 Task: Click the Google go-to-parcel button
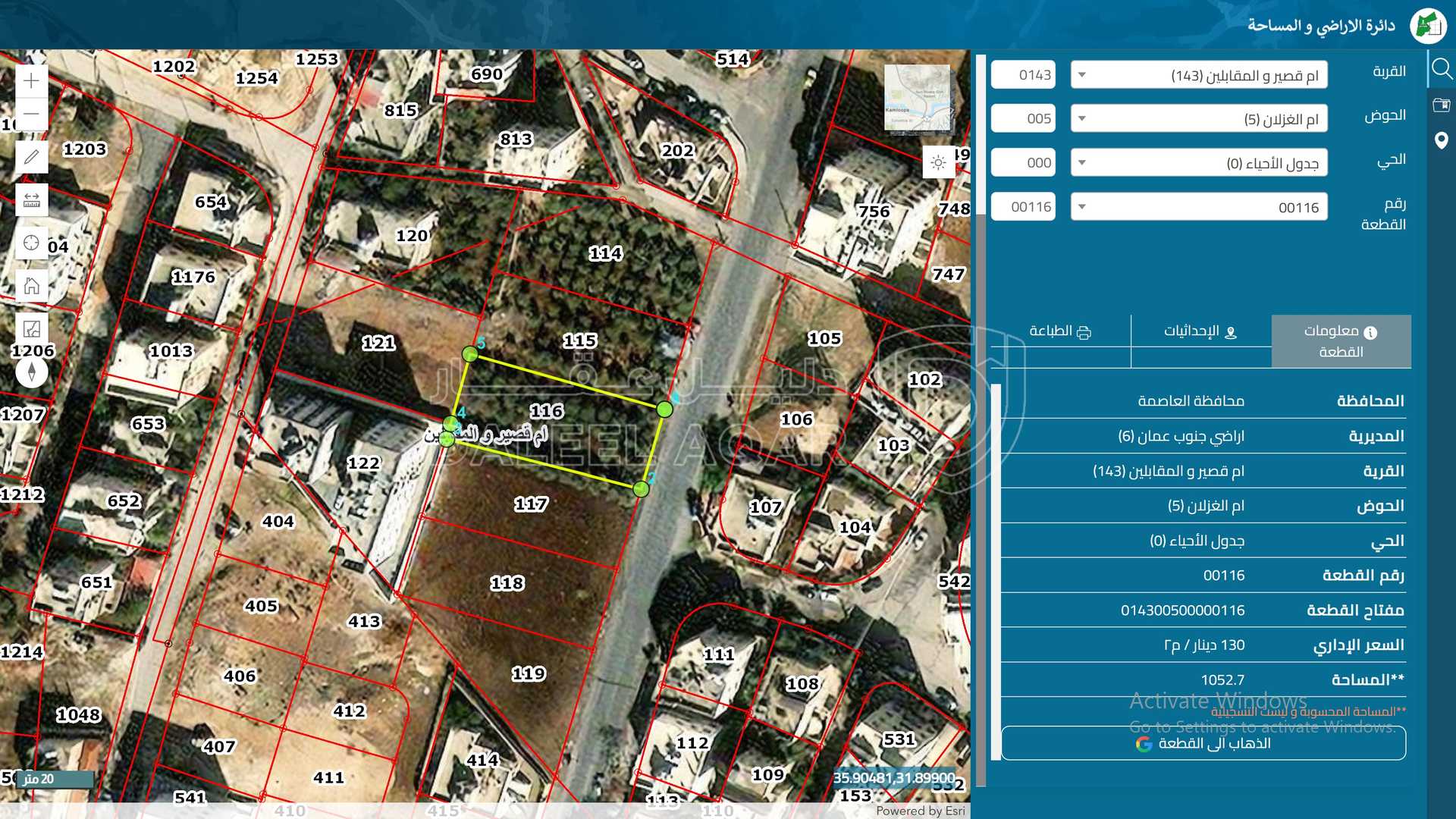(x=1203, y=743)
